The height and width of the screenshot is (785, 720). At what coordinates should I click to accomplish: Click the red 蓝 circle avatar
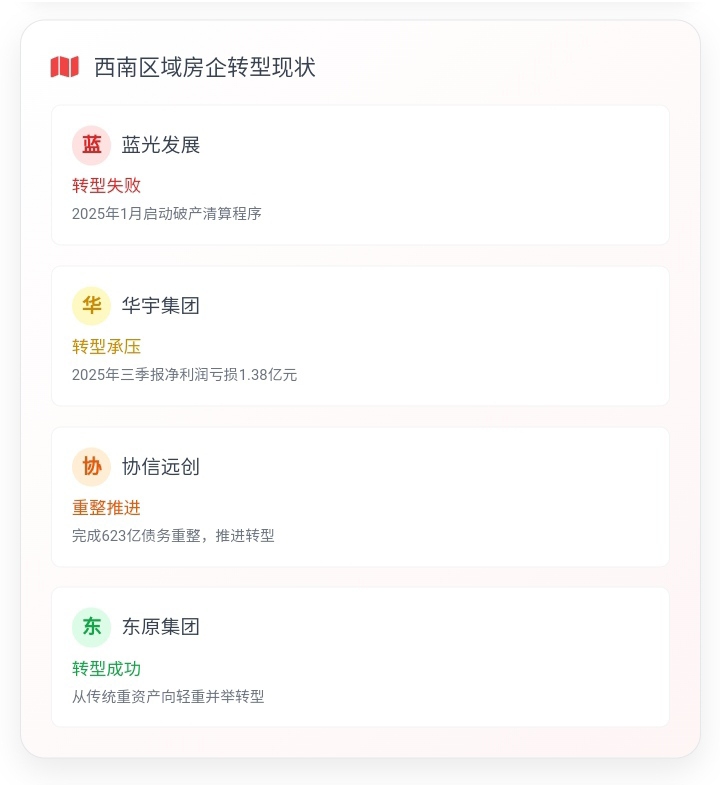[91, 145]
